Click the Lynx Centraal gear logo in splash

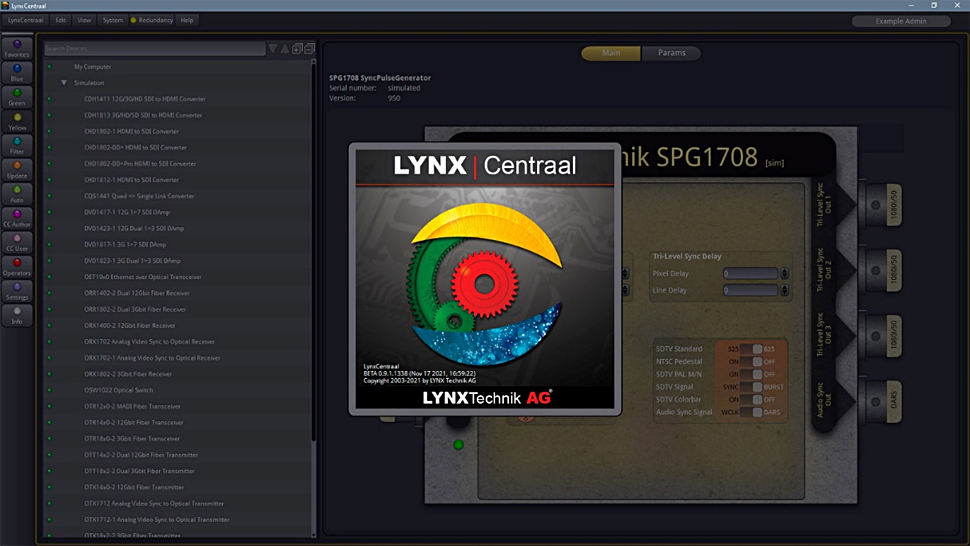pos(484,284)
